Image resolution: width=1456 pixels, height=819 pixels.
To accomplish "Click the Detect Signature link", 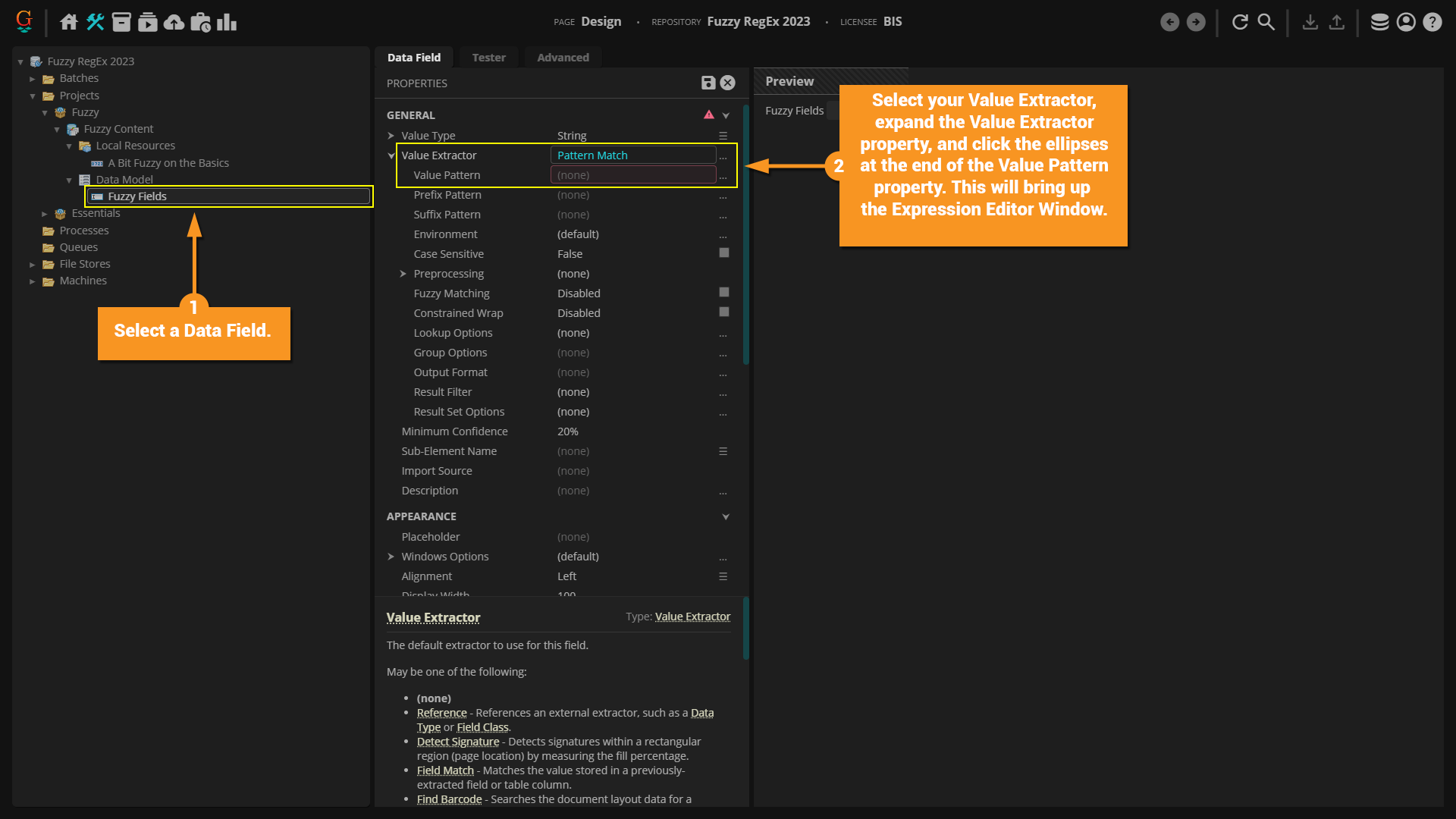I will point(458,742).
